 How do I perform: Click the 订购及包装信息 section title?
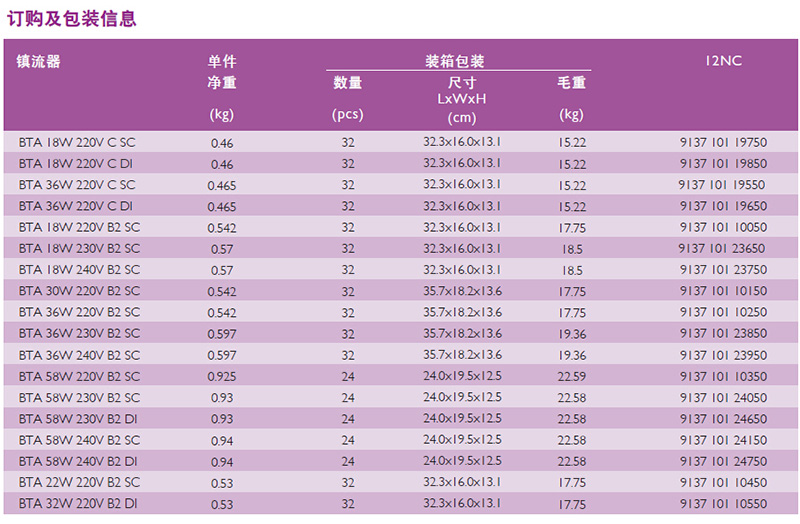coord(71,17)
